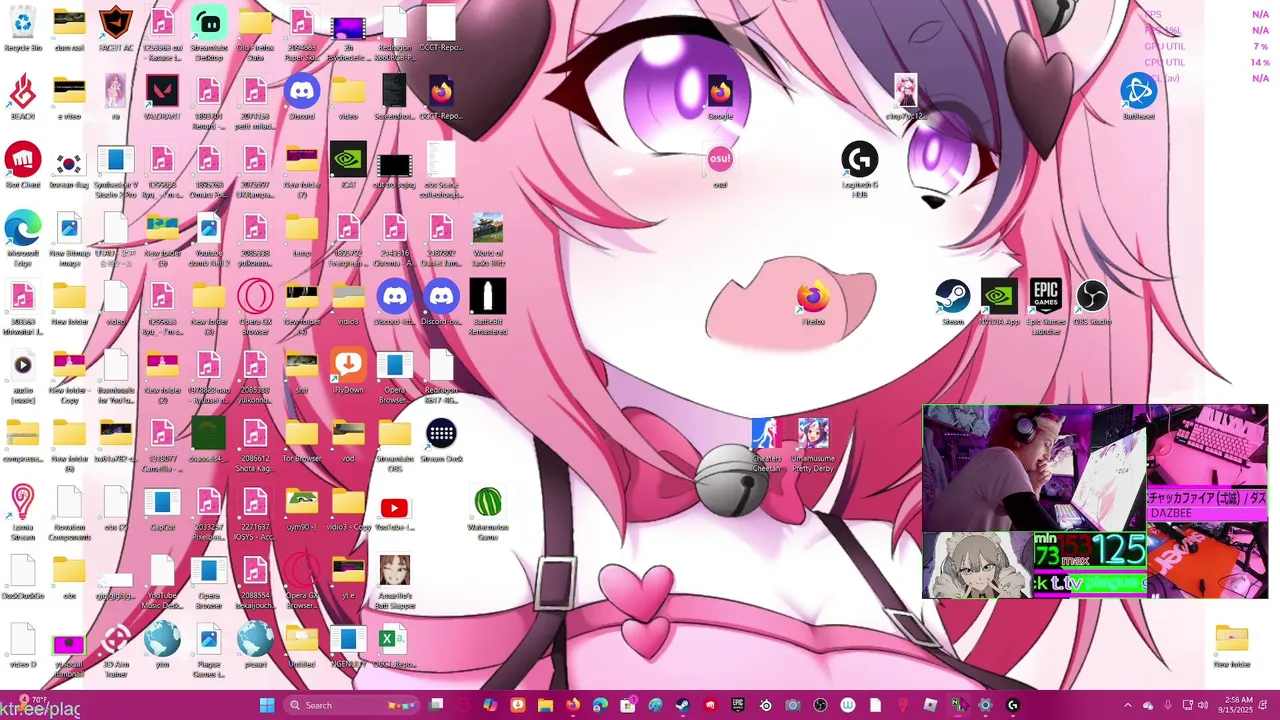Image resolution: width=1280 pixels, height=720 pixels.
Task: Open Amarillo's Butt Slapper icon
Action: coord(394,581)
